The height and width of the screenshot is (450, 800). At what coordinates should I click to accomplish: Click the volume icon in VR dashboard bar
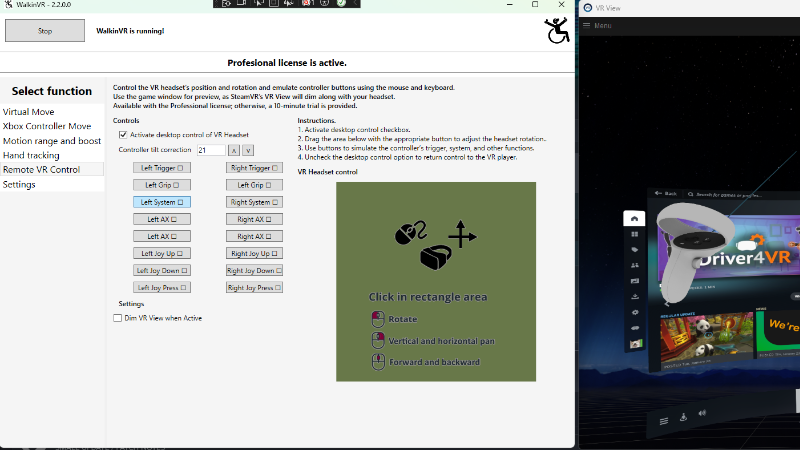703,413
